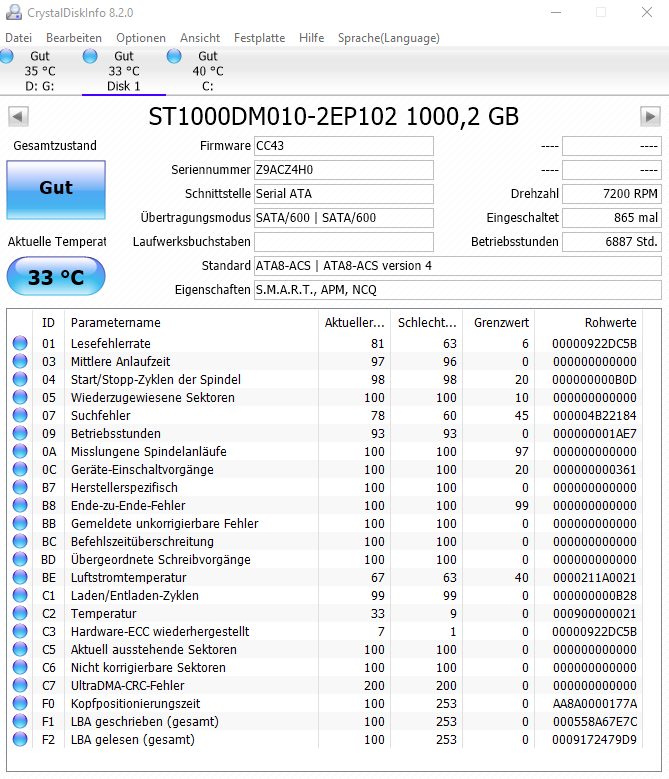Click status circle of Geräte-Einschaltvorgänge row

tap(20, 469)
